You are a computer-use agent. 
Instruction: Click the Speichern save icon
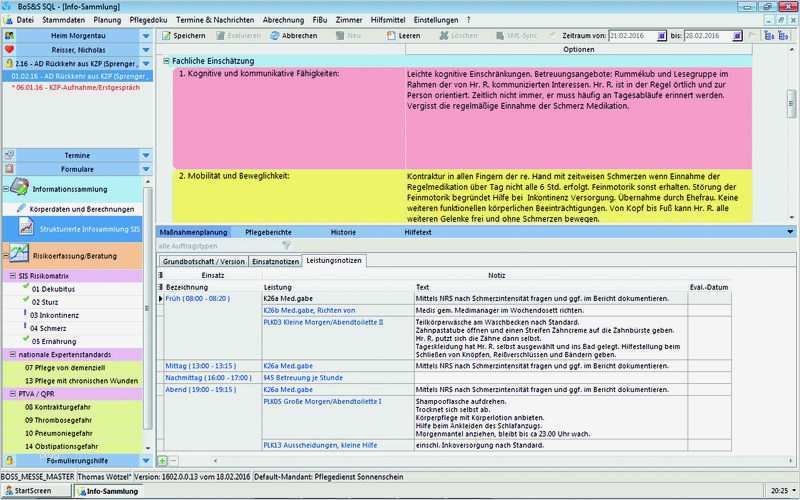[x=166, y=36]
